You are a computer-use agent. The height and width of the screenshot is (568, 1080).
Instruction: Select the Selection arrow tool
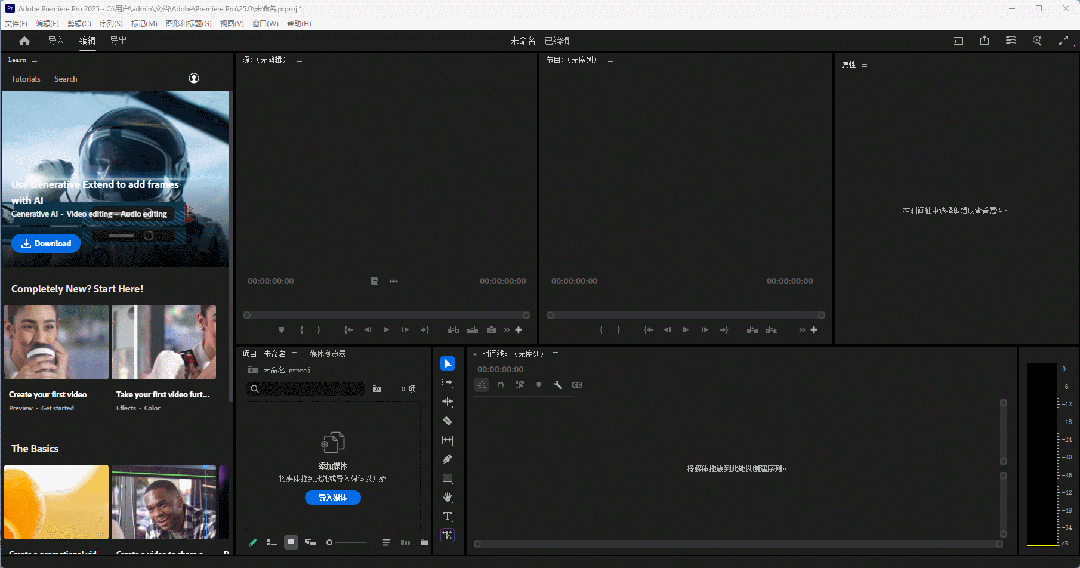click(x=447, y=364)
